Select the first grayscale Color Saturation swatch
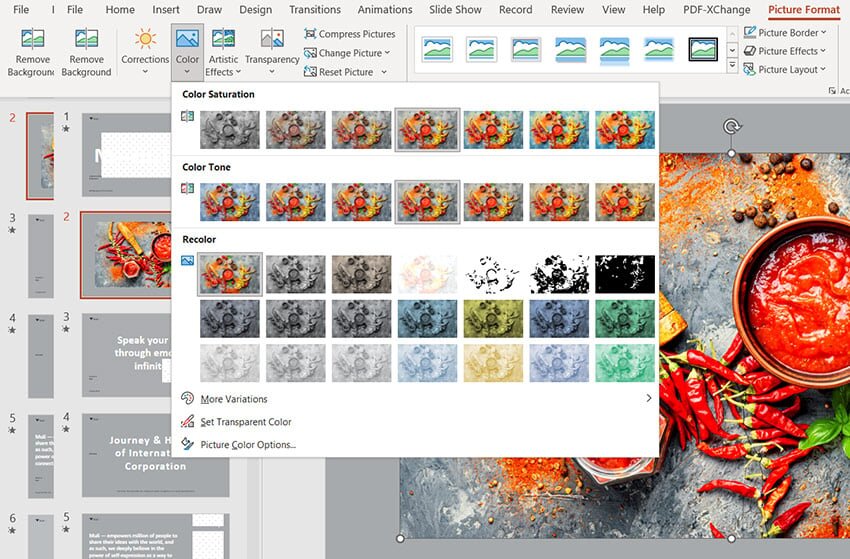The width and height of the screenshot is (850, 559). click(x=229, y=130)
